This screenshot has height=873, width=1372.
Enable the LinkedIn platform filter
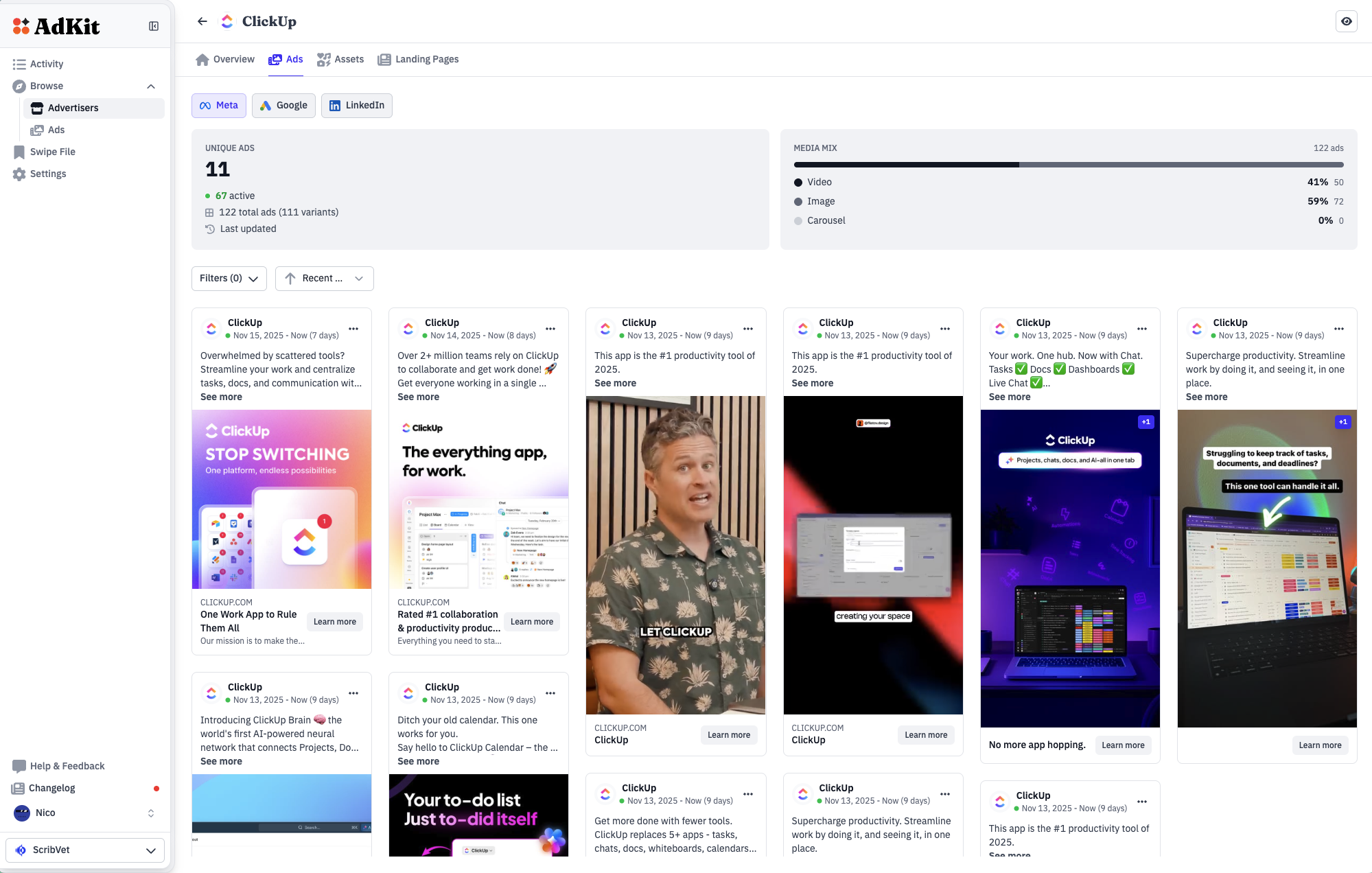(x=356, y=105)
